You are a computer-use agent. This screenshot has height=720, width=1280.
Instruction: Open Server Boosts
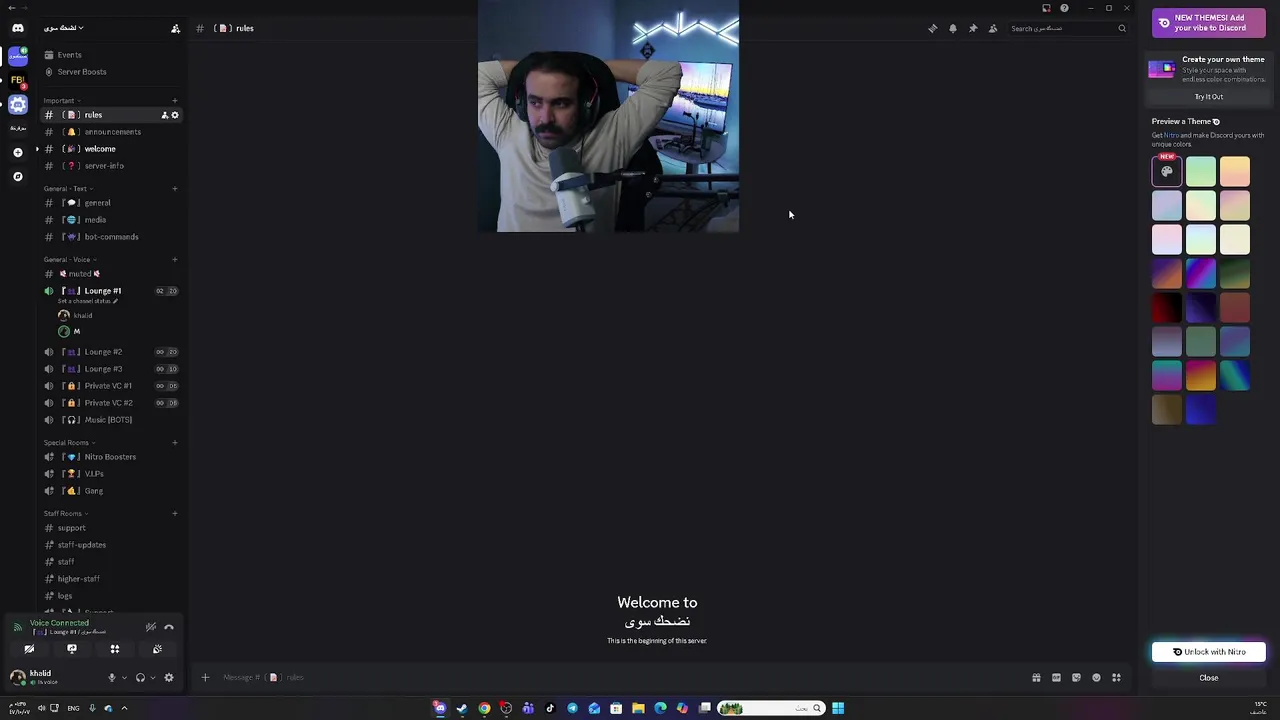110,72
